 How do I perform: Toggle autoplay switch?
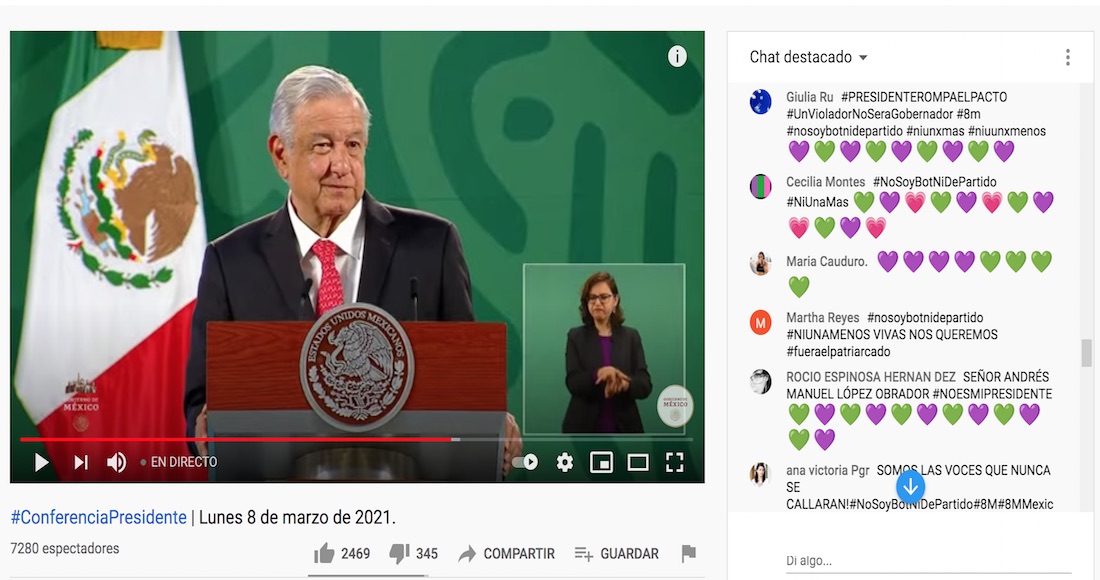525,462
